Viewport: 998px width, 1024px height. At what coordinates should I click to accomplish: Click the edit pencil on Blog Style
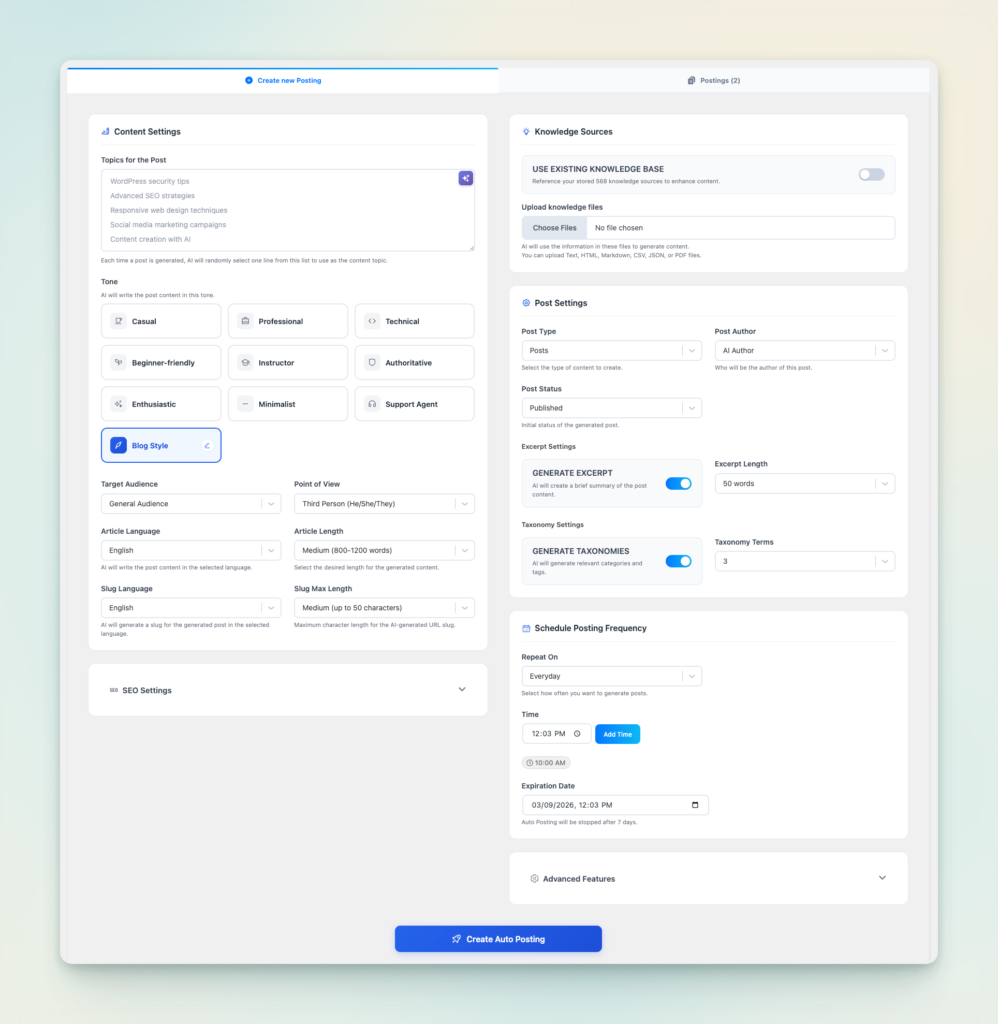(x=207, y=446)
